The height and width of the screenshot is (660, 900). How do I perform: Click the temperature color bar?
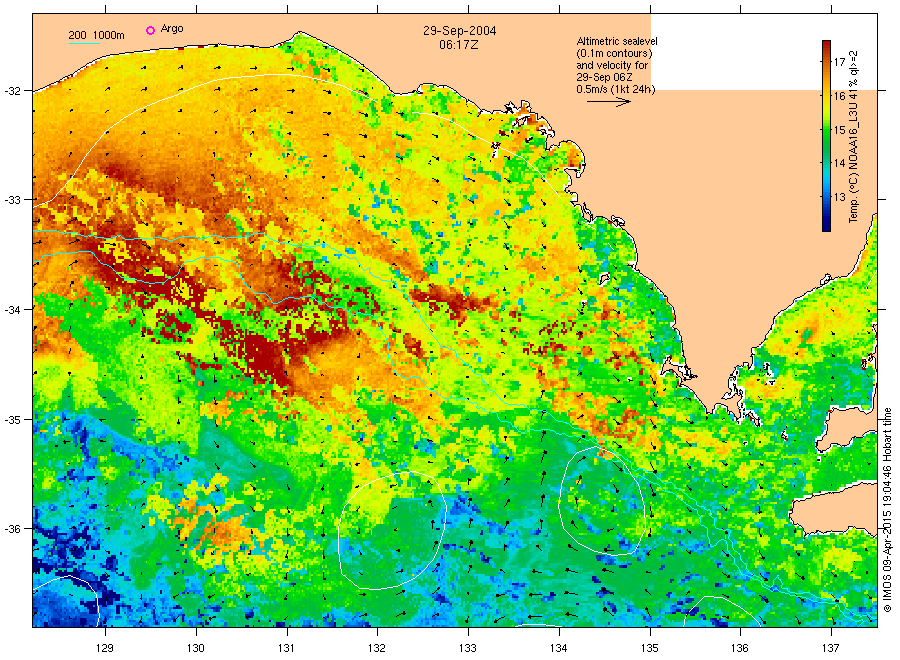point(826,136)
